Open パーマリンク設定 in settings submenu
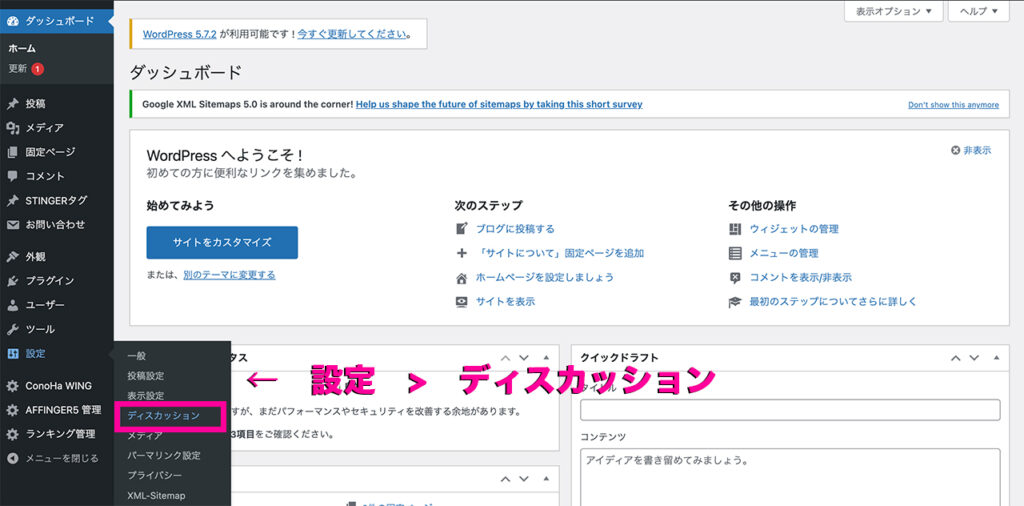This screenshot has width=1024, height=506. tap(164, 455)
